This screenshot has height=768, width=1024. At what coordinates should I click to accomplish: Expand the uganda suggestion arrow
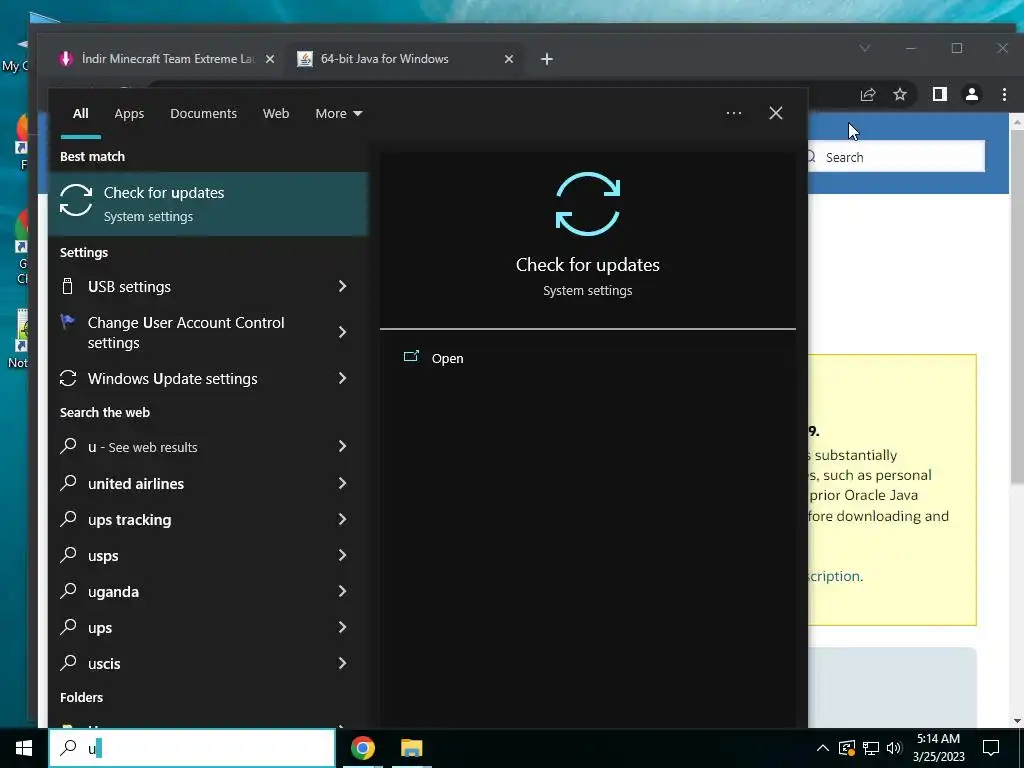342,591
